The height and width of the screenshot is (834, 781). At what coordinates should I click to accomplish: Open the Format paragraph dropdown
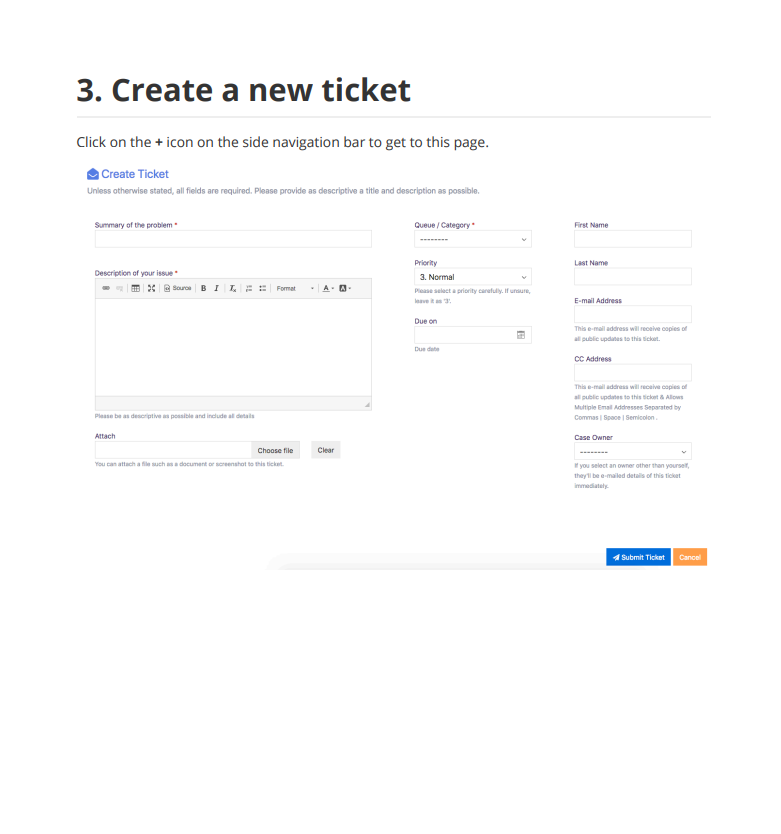coord(295,288)
